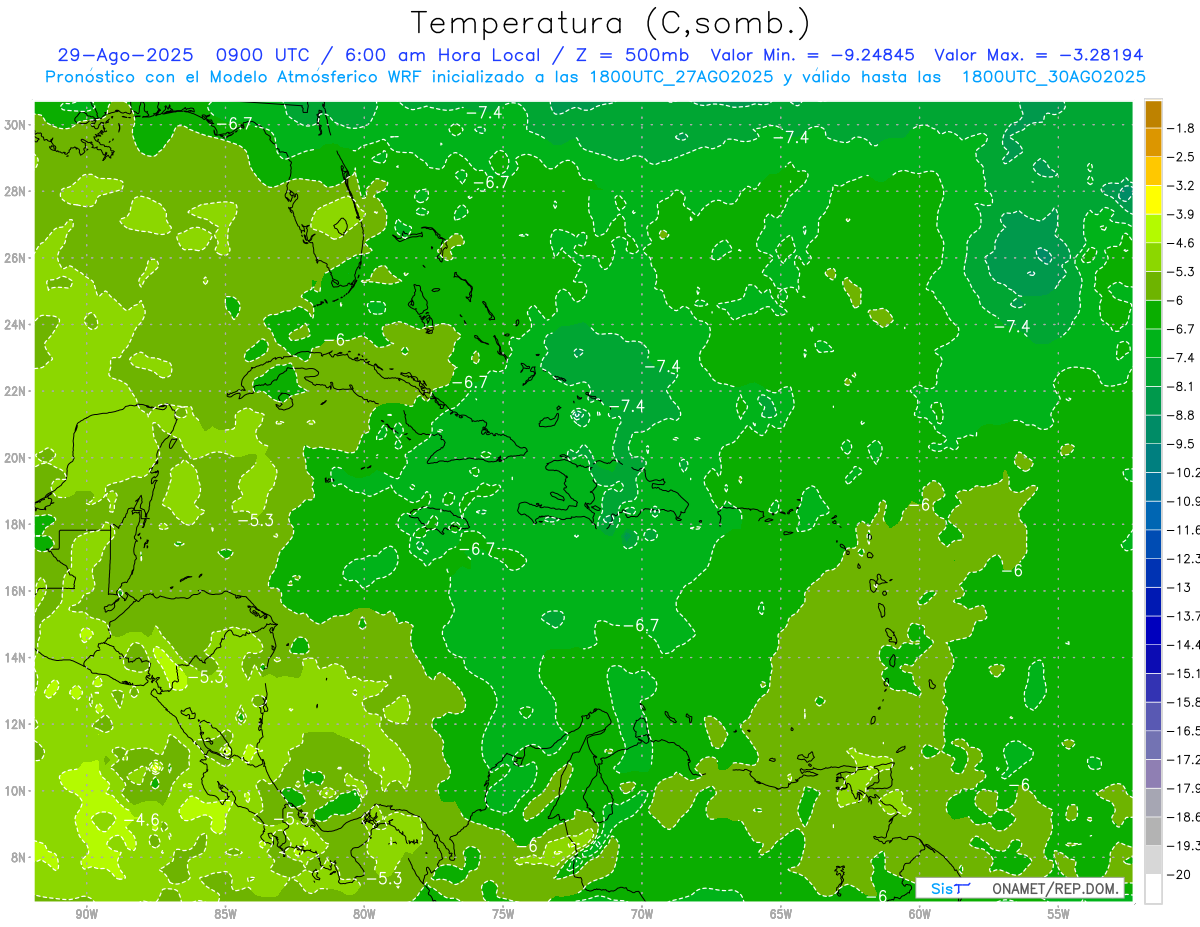Click the 'Valor Max. = -3.28194' readout
The width and height of the screenshot is (1200, 927).
point(1038,55)
